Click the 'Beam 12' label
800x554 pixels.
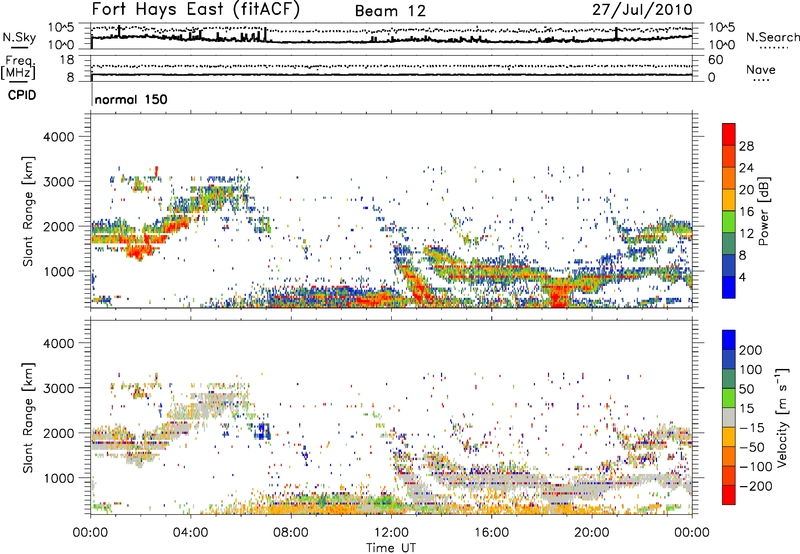pos(390,11)
